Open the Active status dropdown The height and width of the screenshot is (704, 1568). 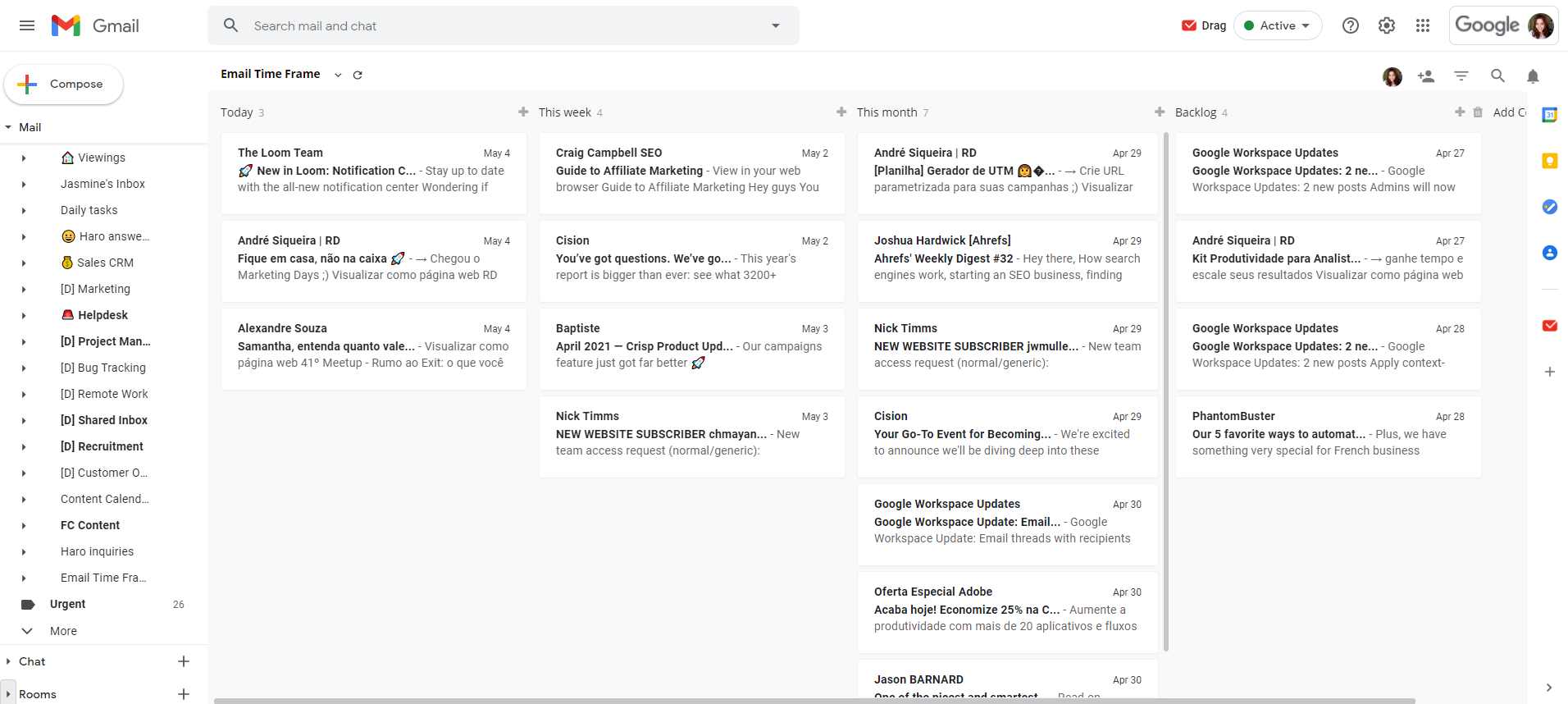(1278, 25)
